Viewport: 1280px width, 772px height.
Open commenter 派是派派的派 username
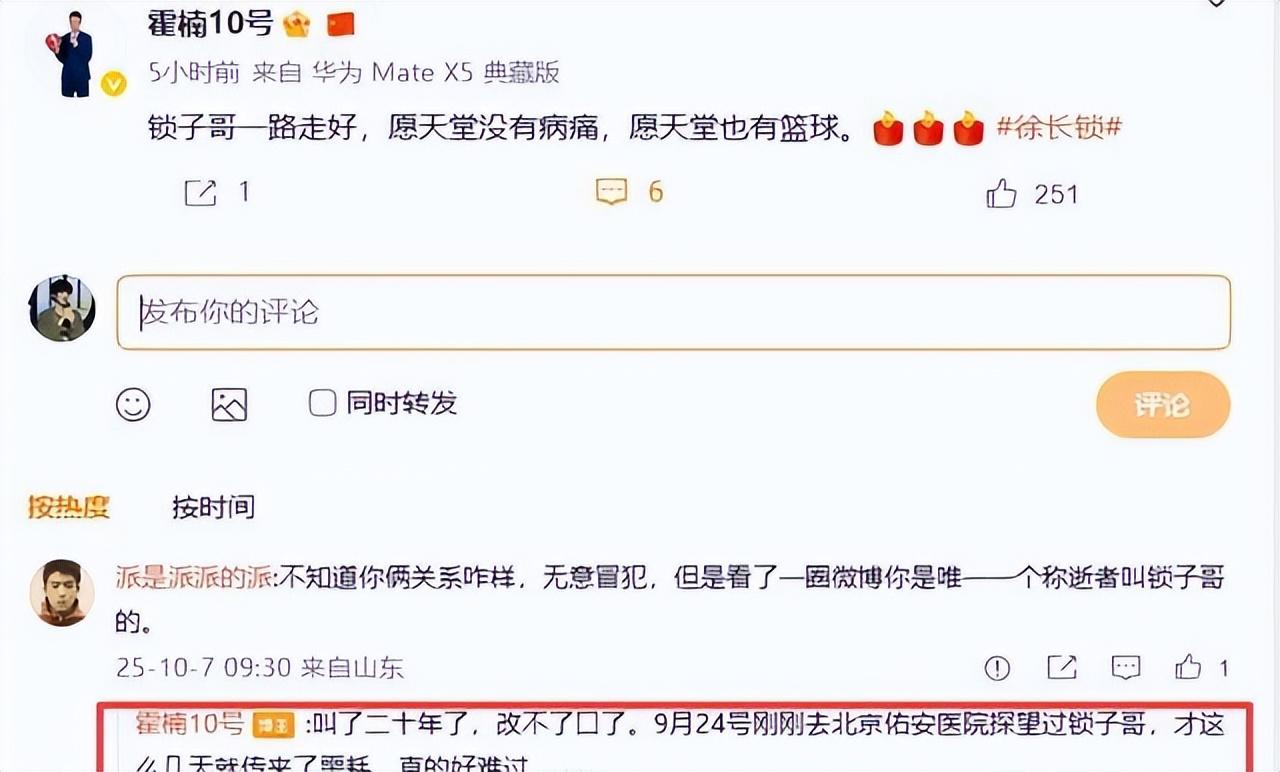195,577
